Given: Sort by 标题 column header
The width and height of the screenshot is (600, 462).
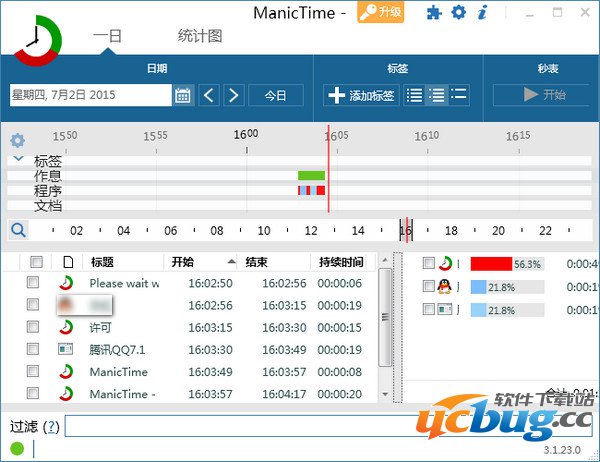Looking at the screenshot, I should 123,262.
